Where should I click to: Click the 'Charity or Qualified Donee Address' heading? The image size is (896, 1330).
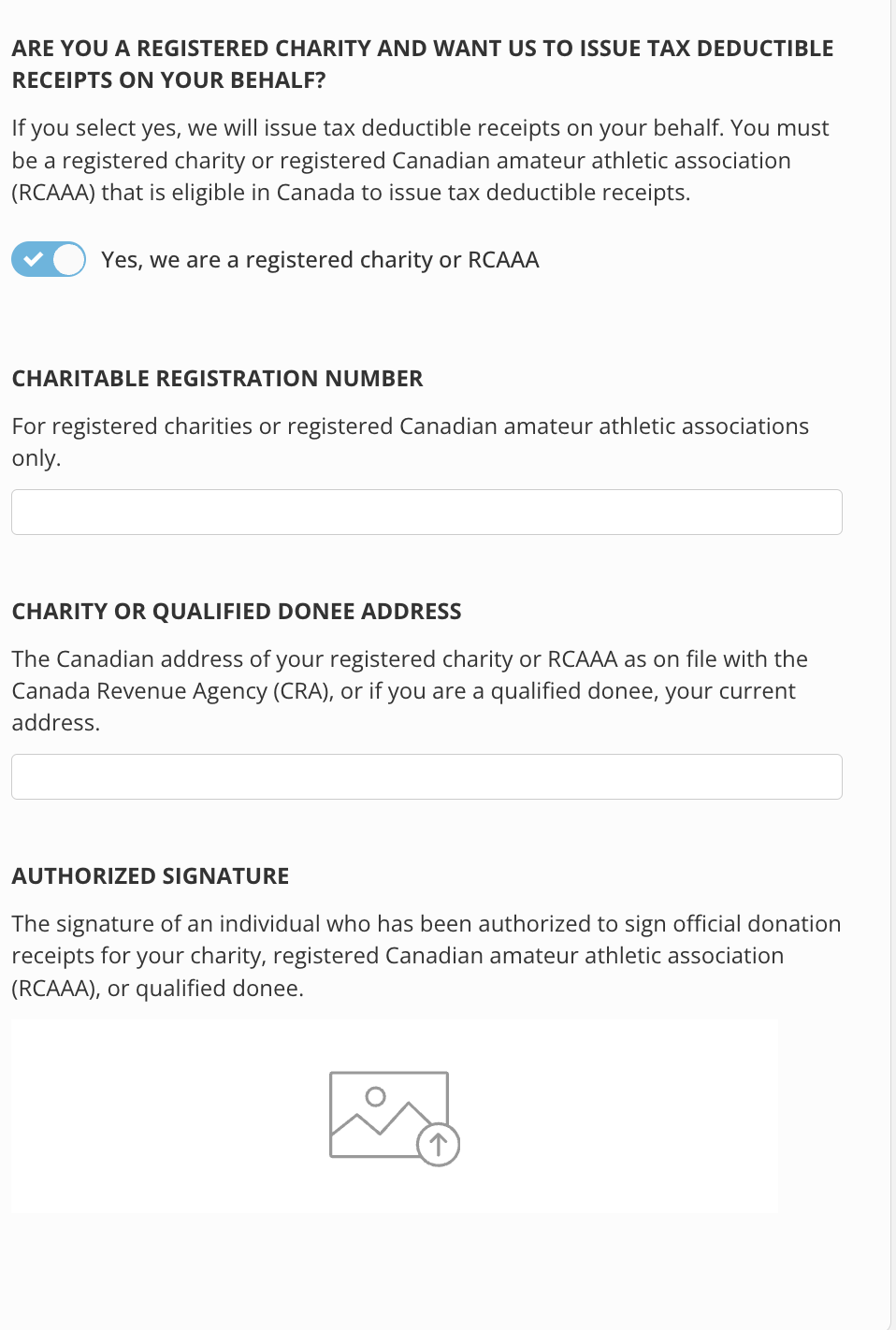(237, 611)
